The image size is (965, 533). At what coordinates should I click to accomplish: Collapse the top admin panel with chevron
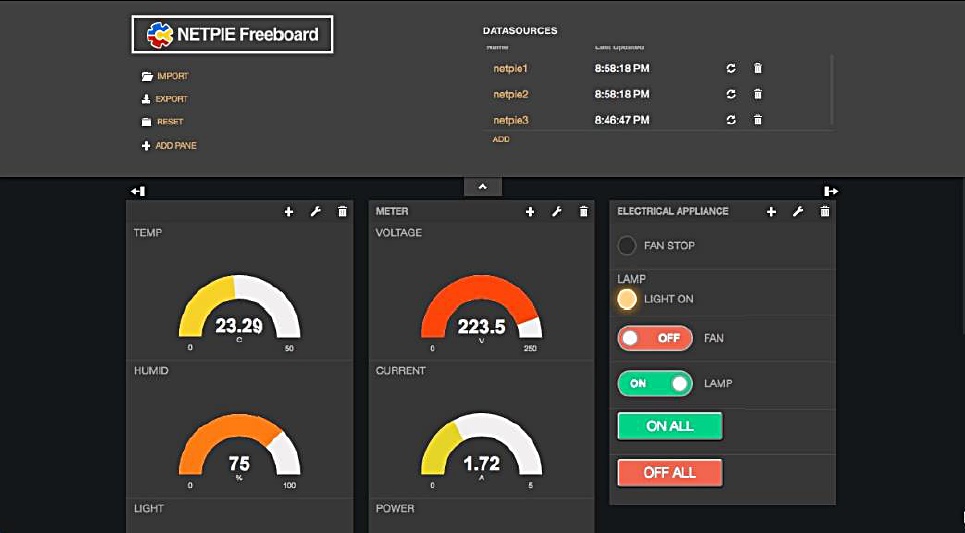pyautogui.click(x=482, y=187)
